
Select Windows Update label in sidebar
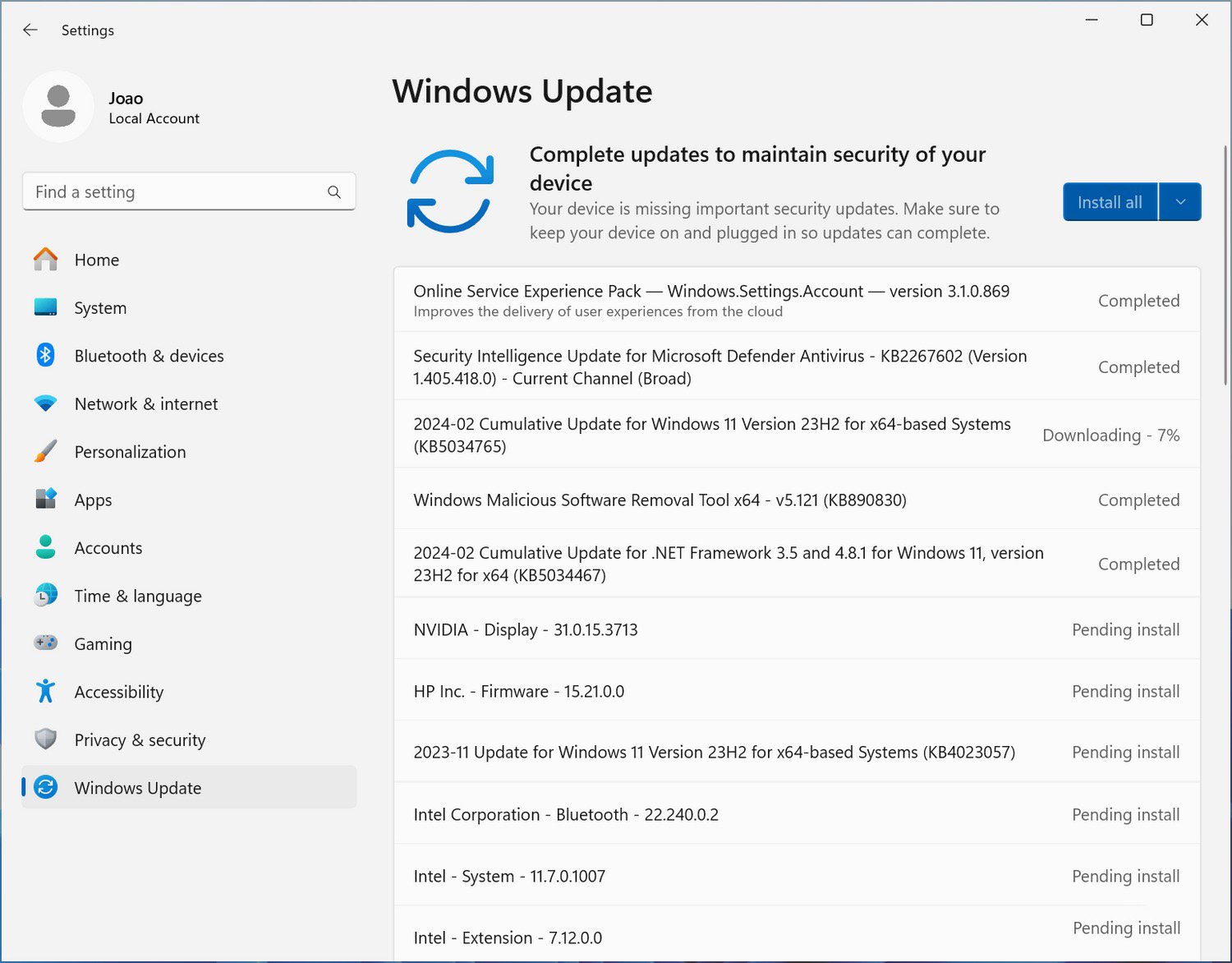[137, 788]
